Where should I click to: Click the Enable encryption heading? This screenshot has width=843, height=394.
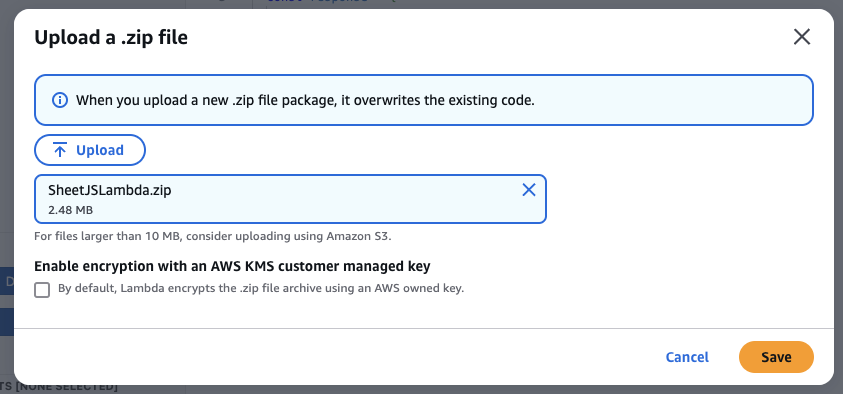(x=232, y=266)
